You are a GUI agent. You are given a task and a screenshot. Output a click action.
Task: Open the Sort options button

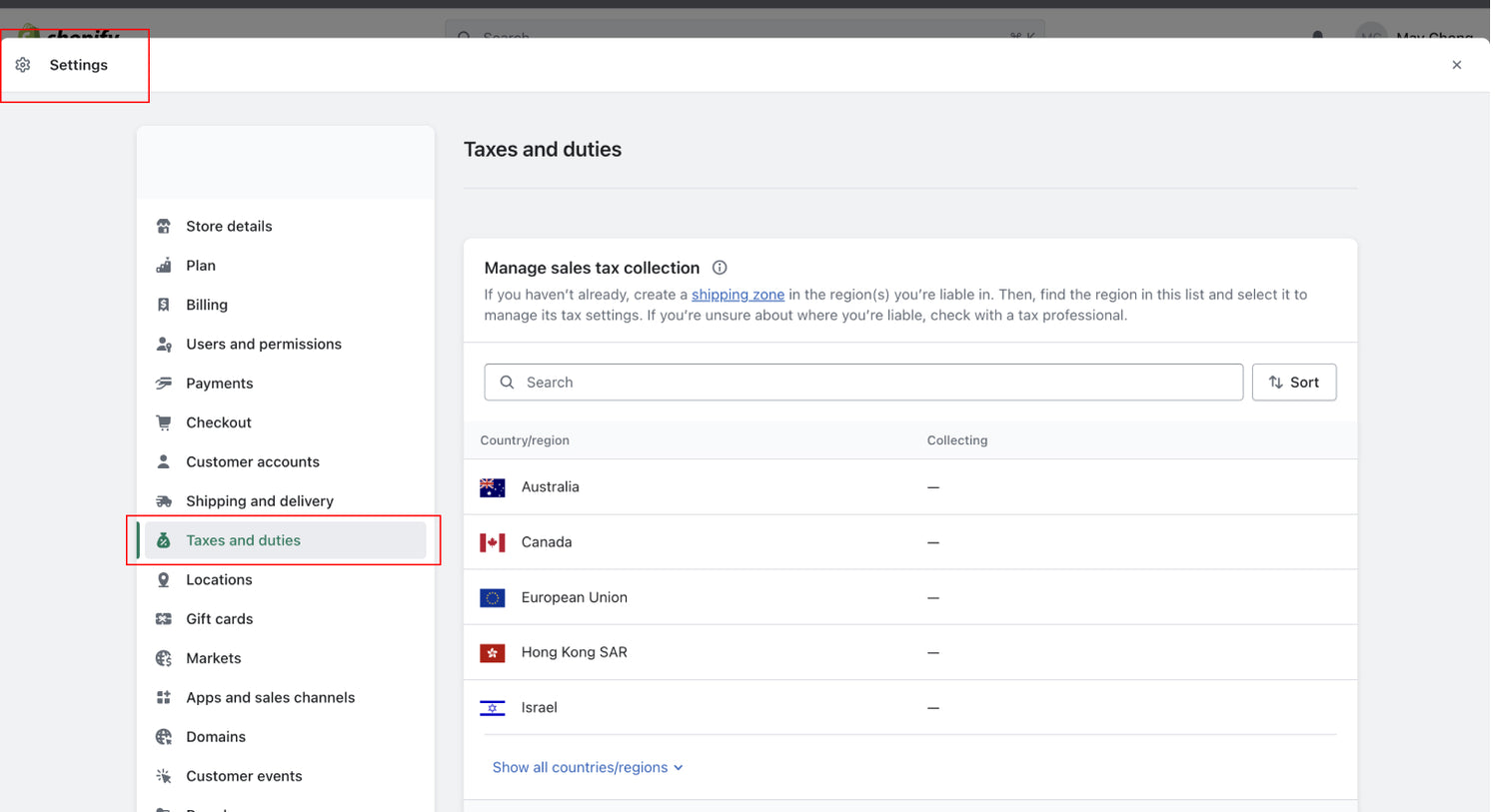(1293, 383)
